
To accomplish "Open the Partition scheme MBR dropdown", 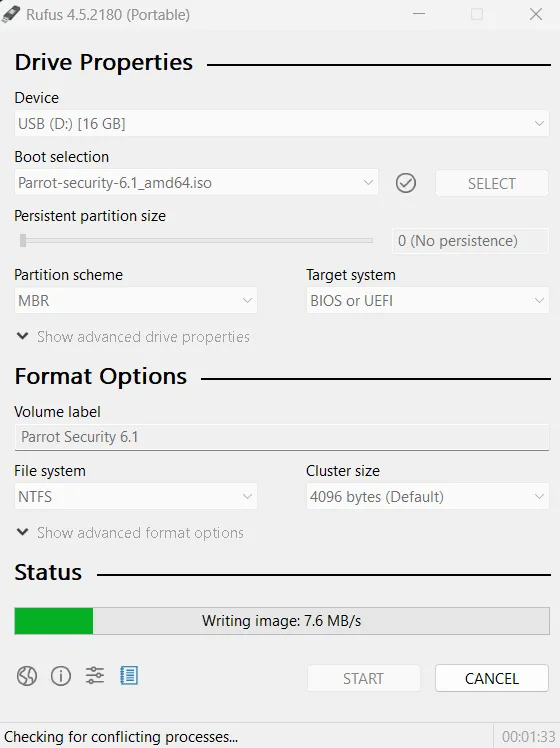I will point(135,301).
